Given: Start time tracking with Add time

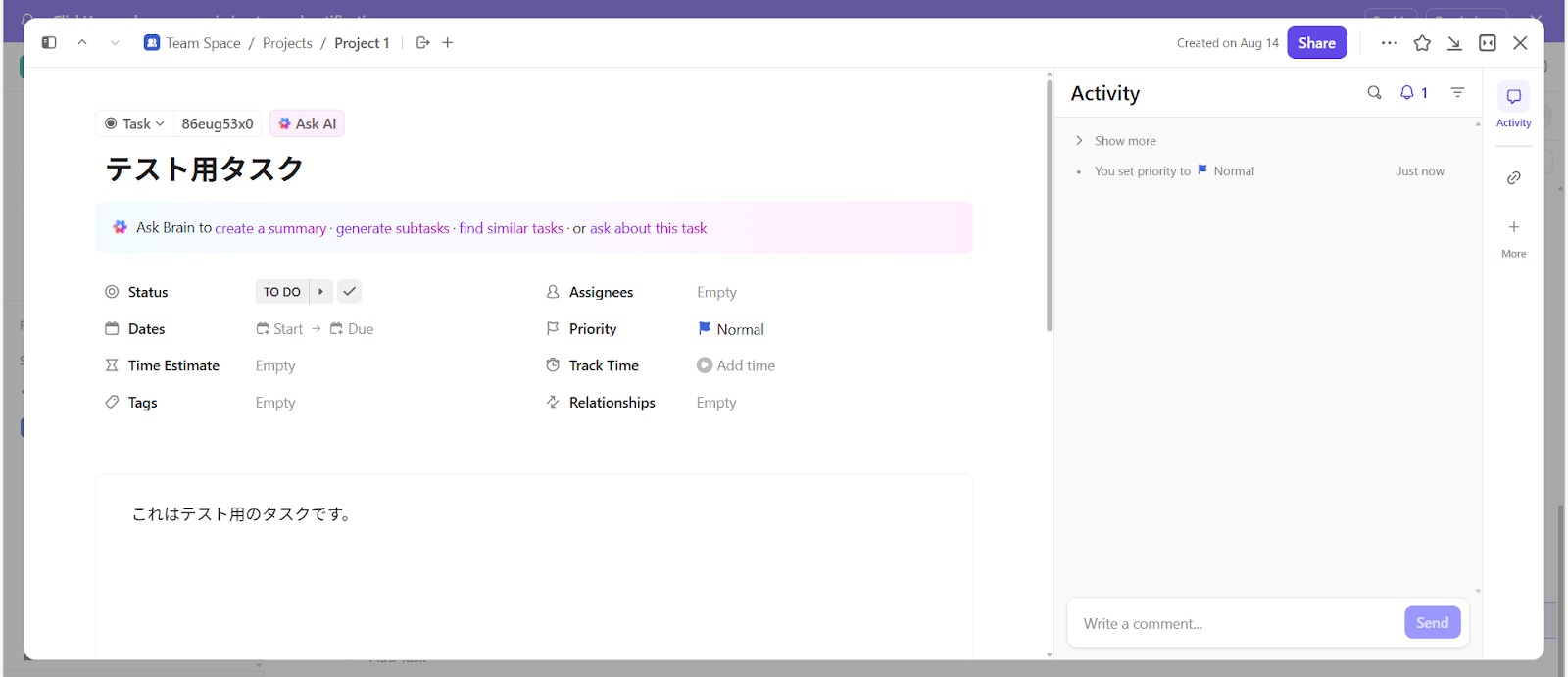Looking at the screenshot, I should 736,365.
